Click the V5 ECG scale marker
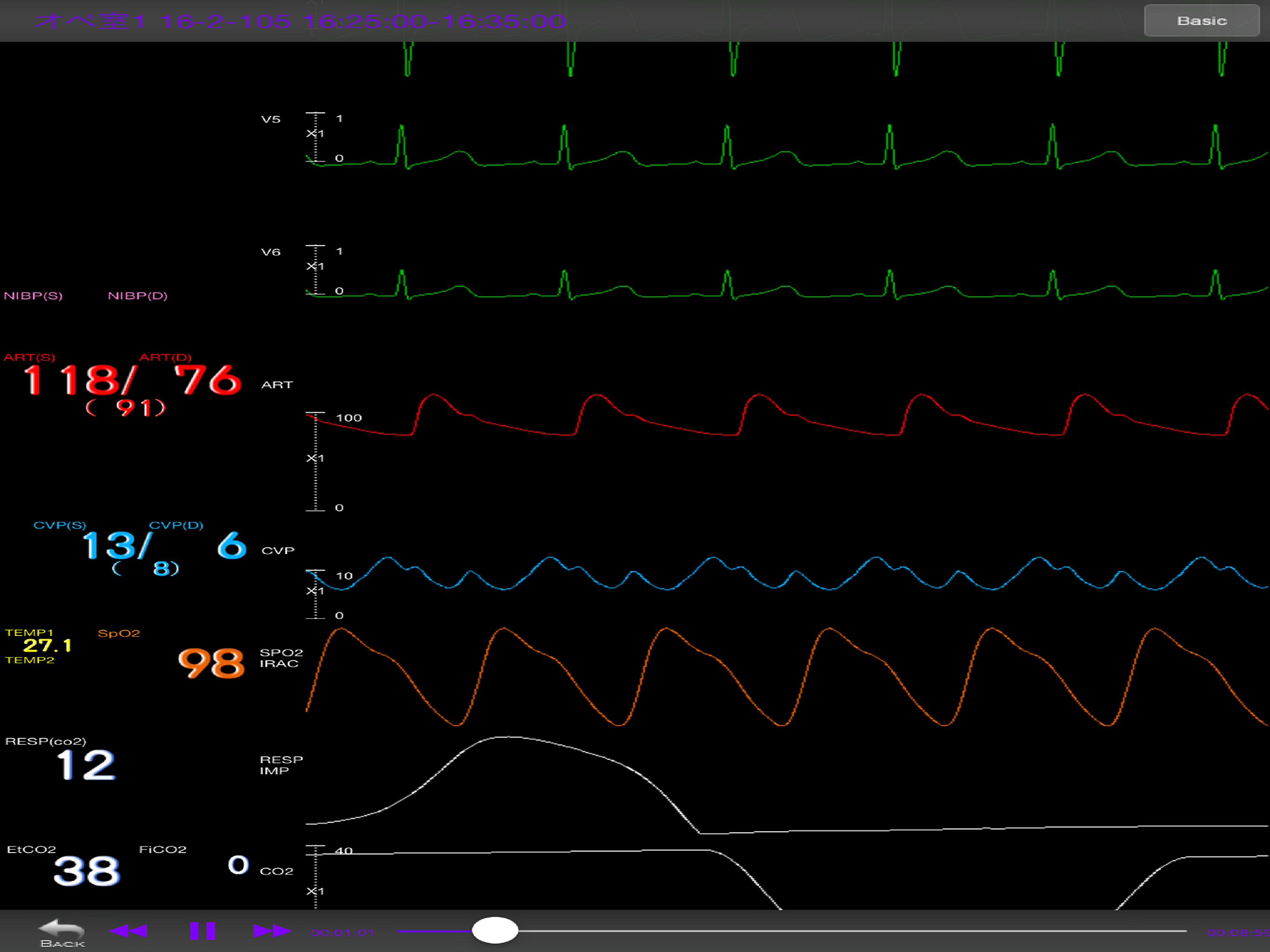Screen dimensions: 1270x952 (x=315, y=137)
